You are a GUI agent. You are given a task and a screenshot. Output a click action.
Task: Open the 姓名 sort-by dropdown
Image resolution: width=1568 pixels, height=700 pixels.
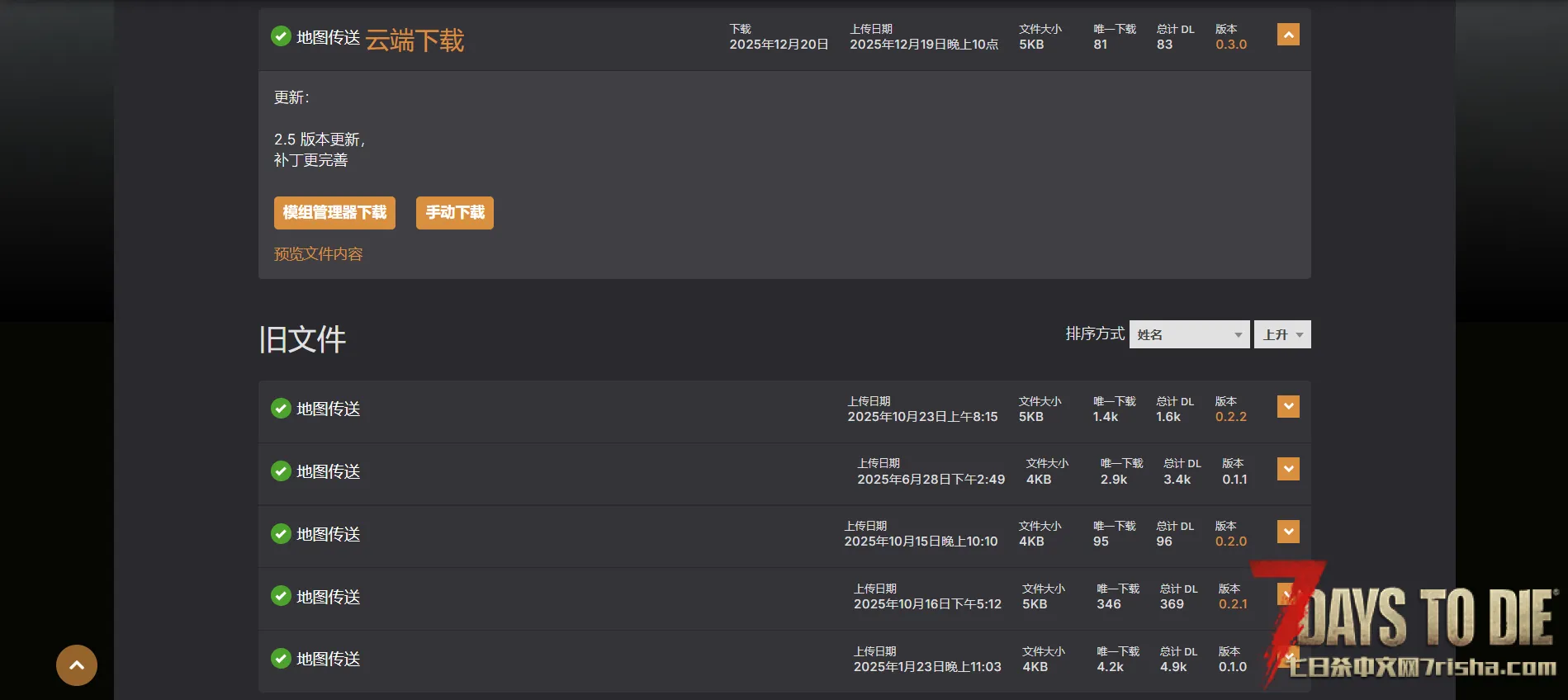(1188, 334)
